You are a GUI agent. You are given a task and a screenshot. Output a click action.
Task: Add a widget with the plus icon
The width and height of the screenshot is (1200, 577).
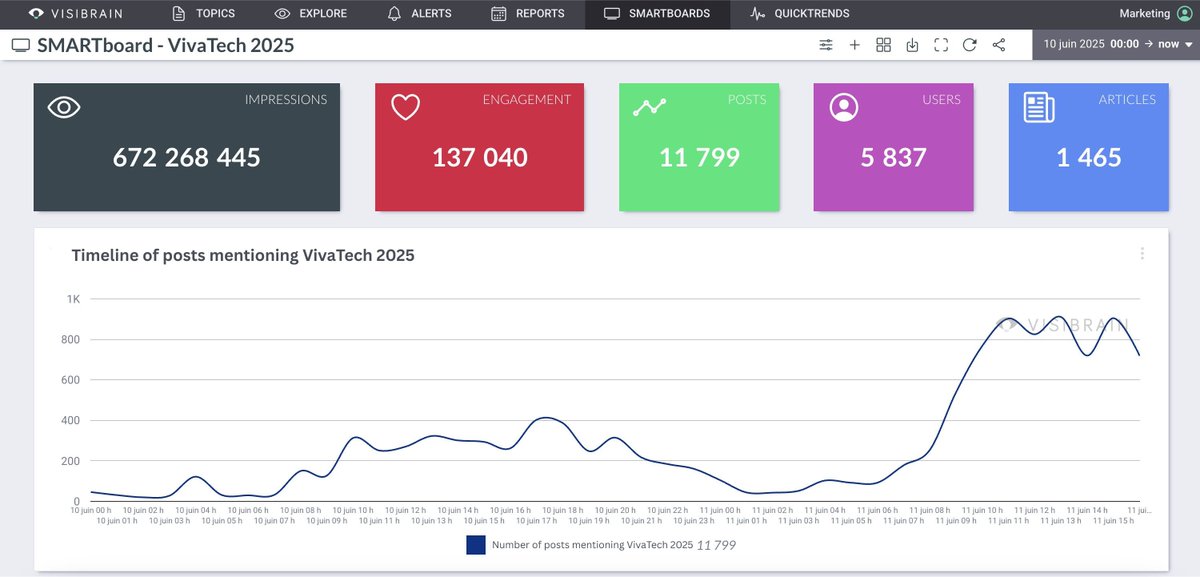click(854, 45)
